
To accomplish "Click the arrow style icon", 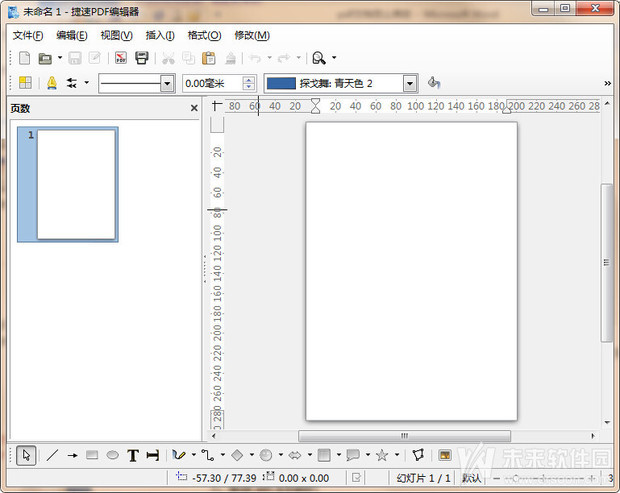I will (72, 83).
